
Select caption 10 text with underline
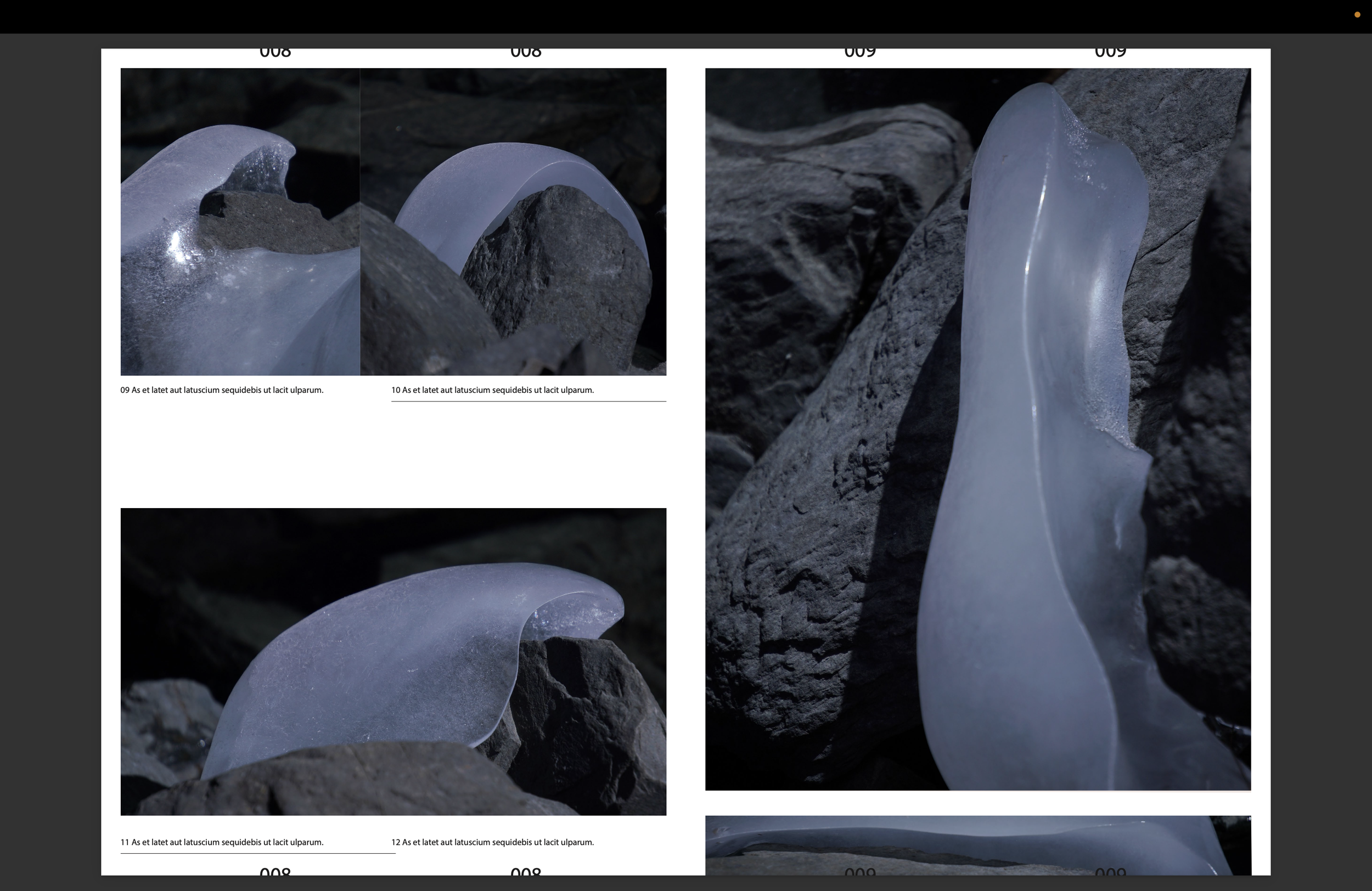(492, 390)
